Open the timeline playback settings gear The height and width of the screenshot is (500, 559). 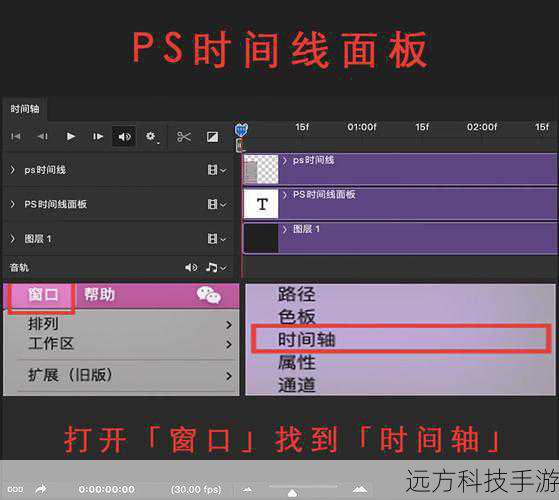point(151,136)
